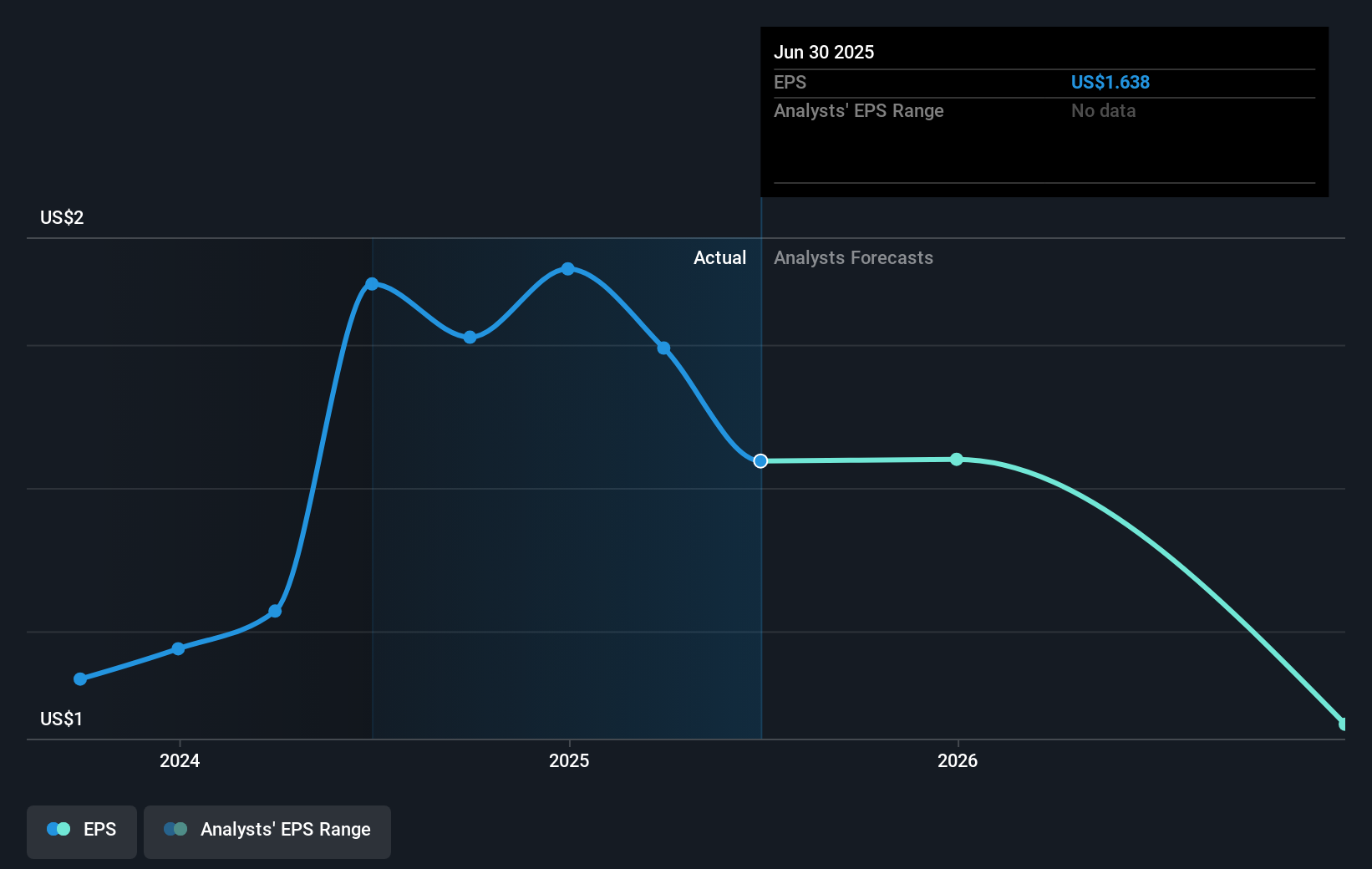Click the 2025 x-axis label
Viewport: 1372px width, 869px height.
pos(569,760)
